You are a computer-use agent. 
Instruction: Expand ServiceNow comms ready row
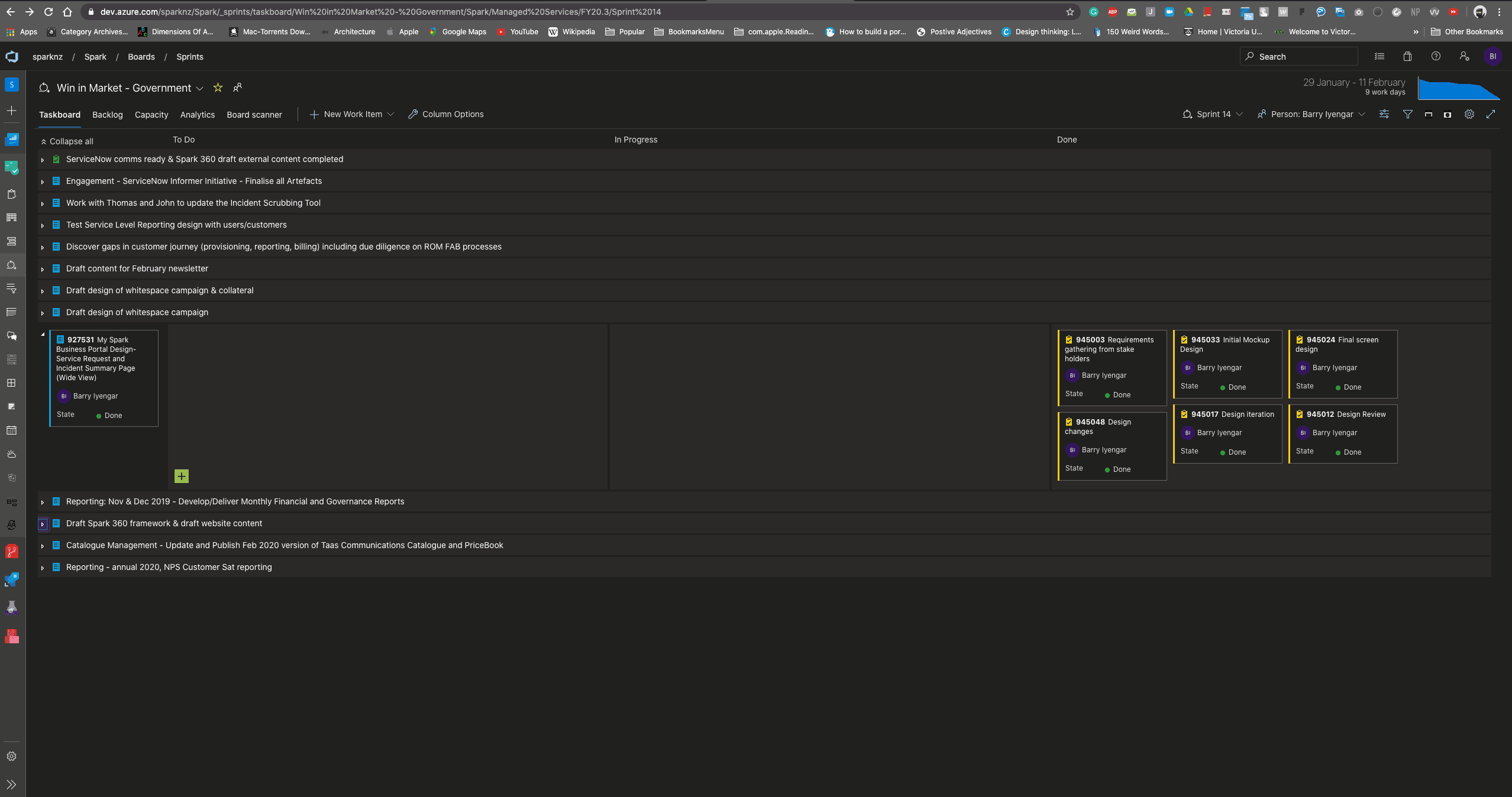click(x=43, y=160)
